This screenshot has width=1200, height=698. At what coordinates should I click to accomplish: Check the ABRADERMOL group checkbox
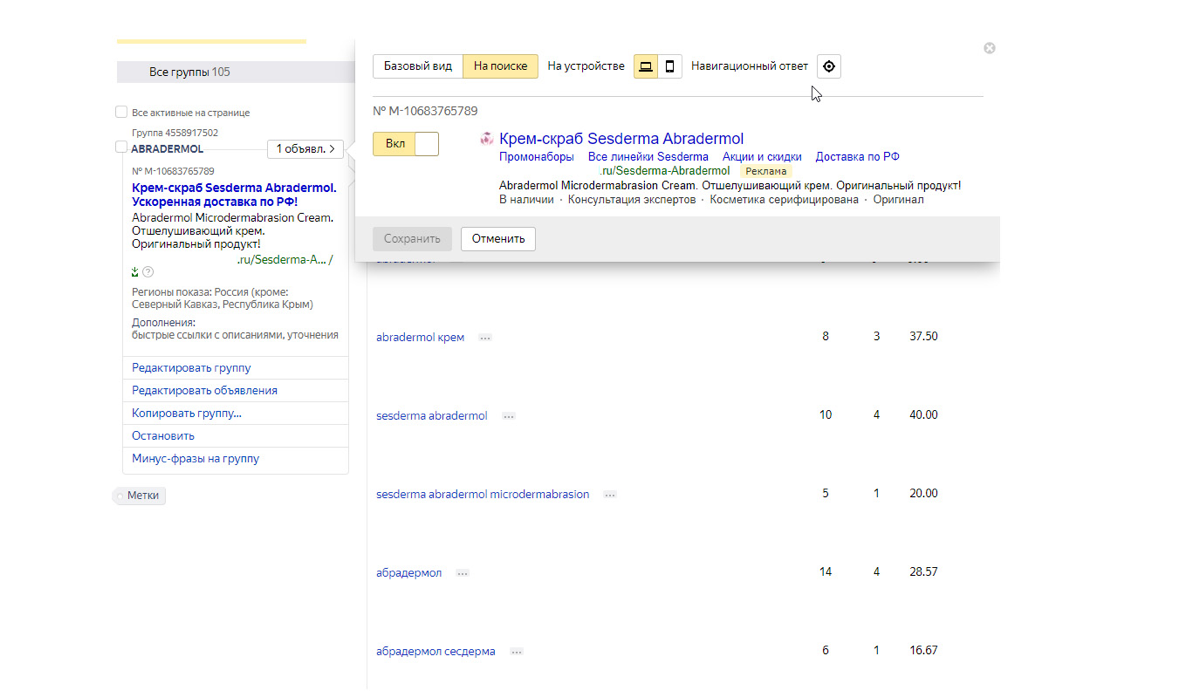click(x=121, y=148)
